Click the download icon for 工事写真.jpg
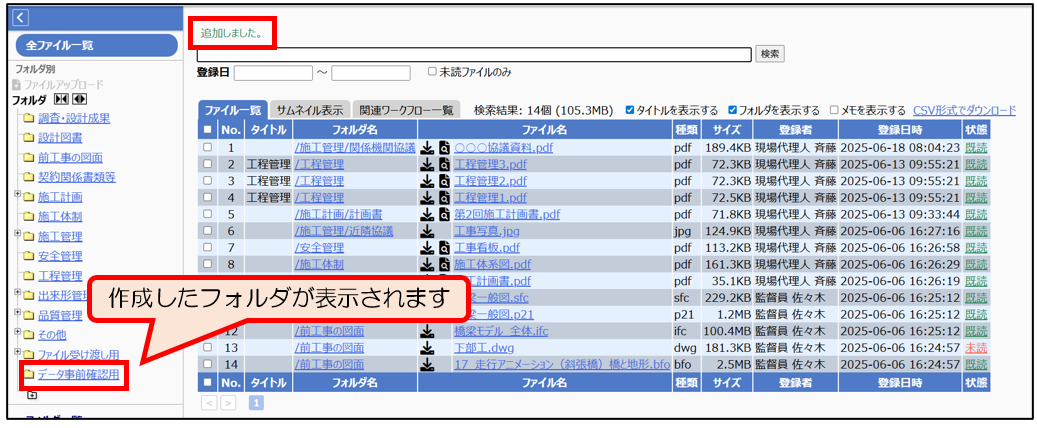1037x428 pixels. click(427, 231)
